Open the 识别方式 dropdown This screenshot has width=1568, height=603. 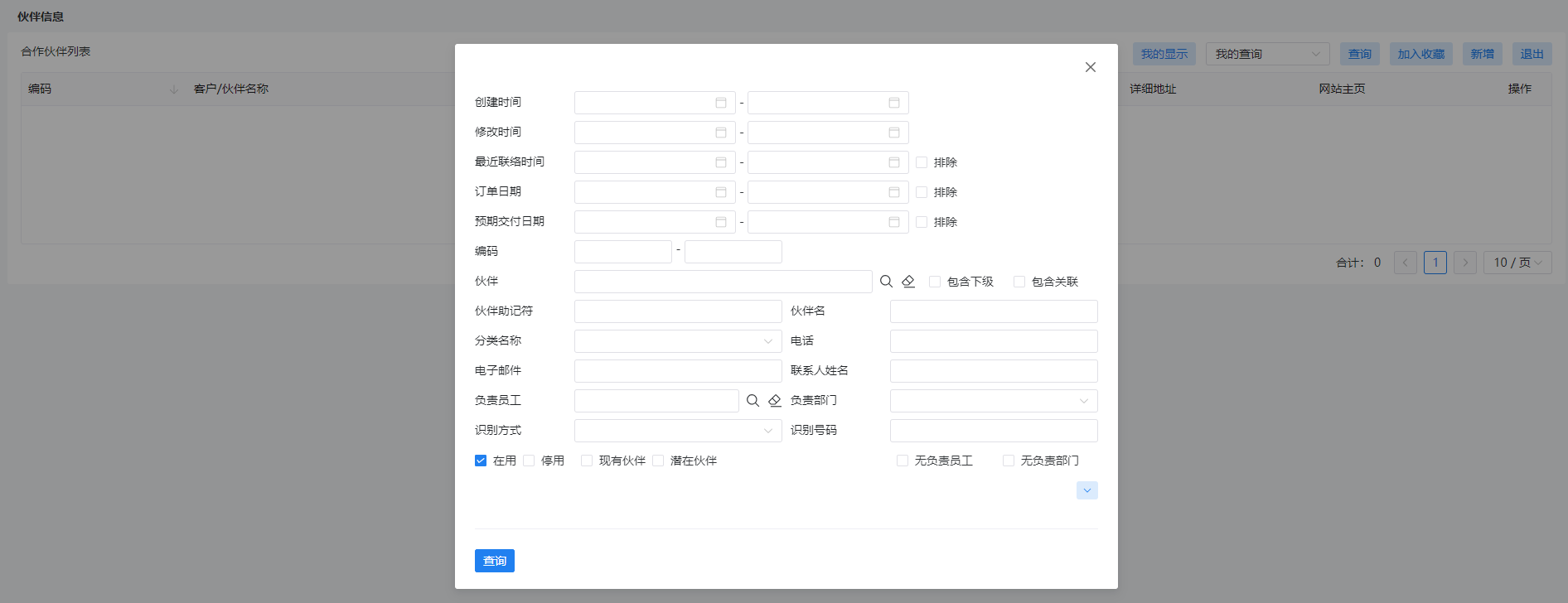(678, 431)
